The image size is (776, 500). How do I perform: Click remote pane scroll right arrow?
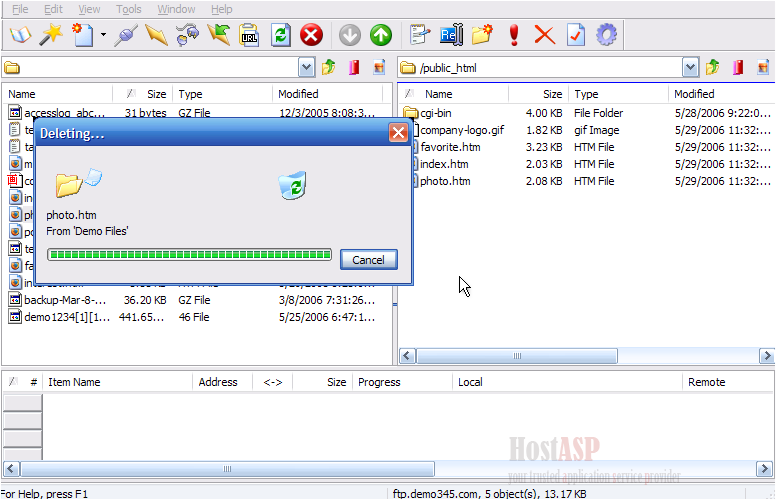pyautogui.click(x=767, y=356)
